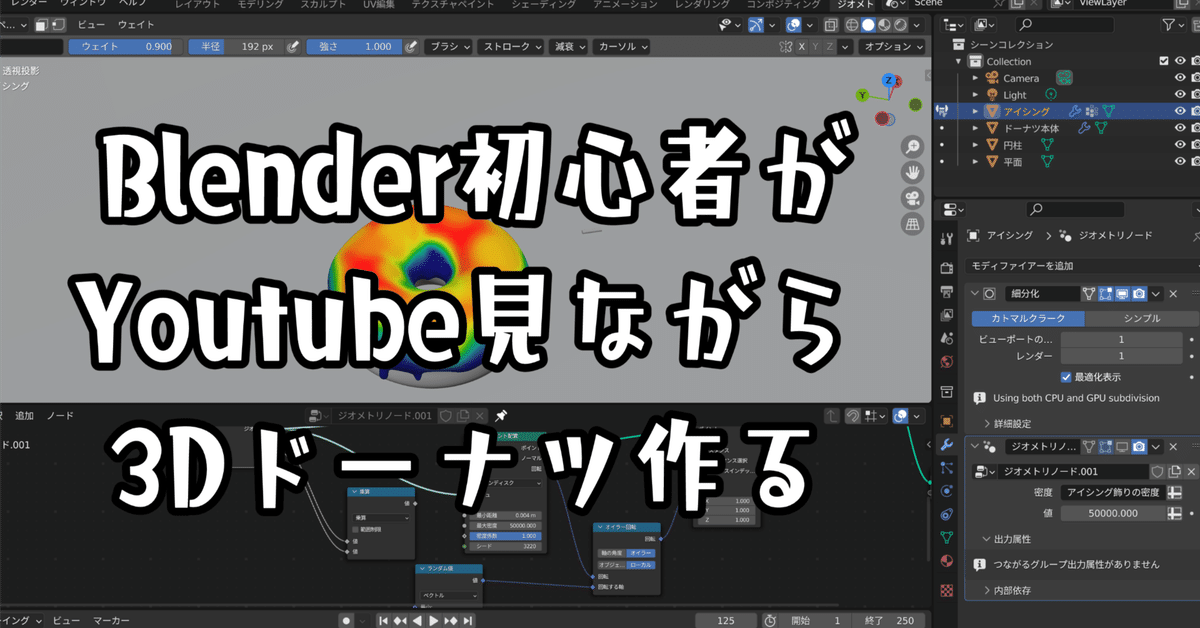Open the Texture properties checker tab
Screen dimensions: 1200x628
click(947, 589)
